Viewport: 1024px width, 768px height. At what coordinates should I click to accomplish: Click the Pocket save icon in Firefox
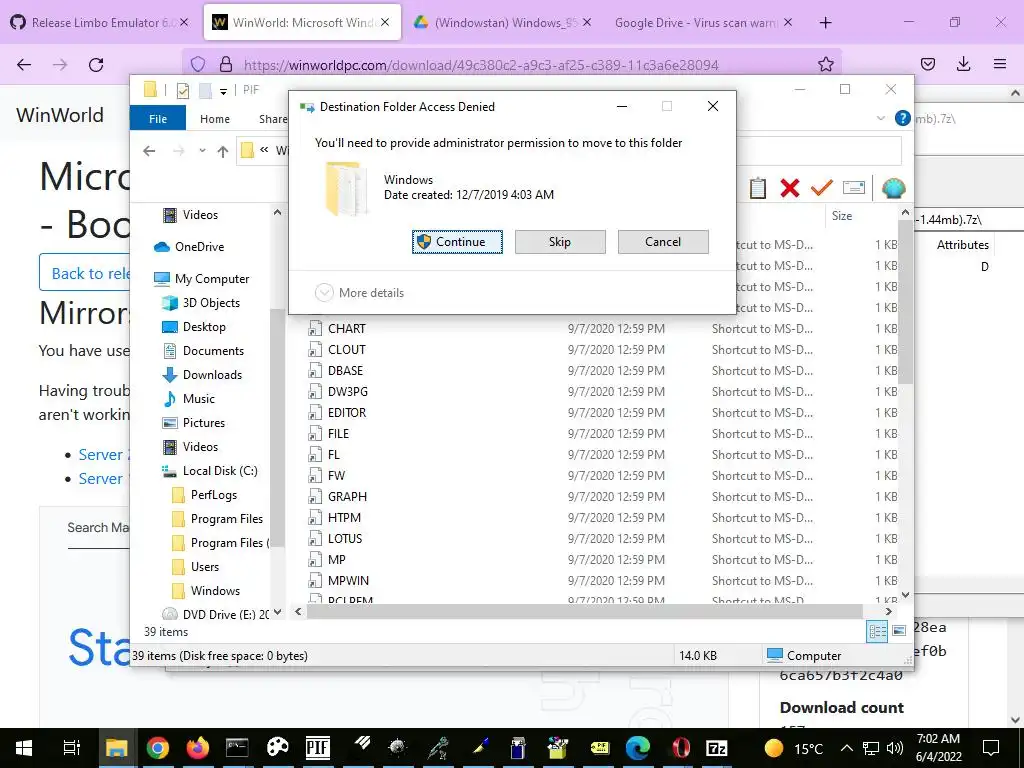pyautogui.click(x=927, y=64)
